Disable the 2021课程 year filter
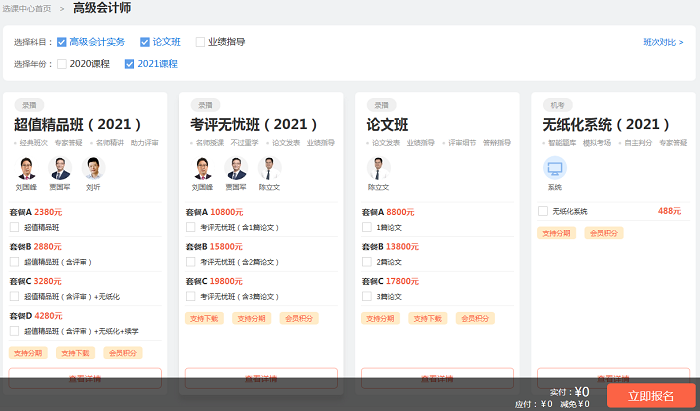700x411 pixels. (x=129, y=64)
